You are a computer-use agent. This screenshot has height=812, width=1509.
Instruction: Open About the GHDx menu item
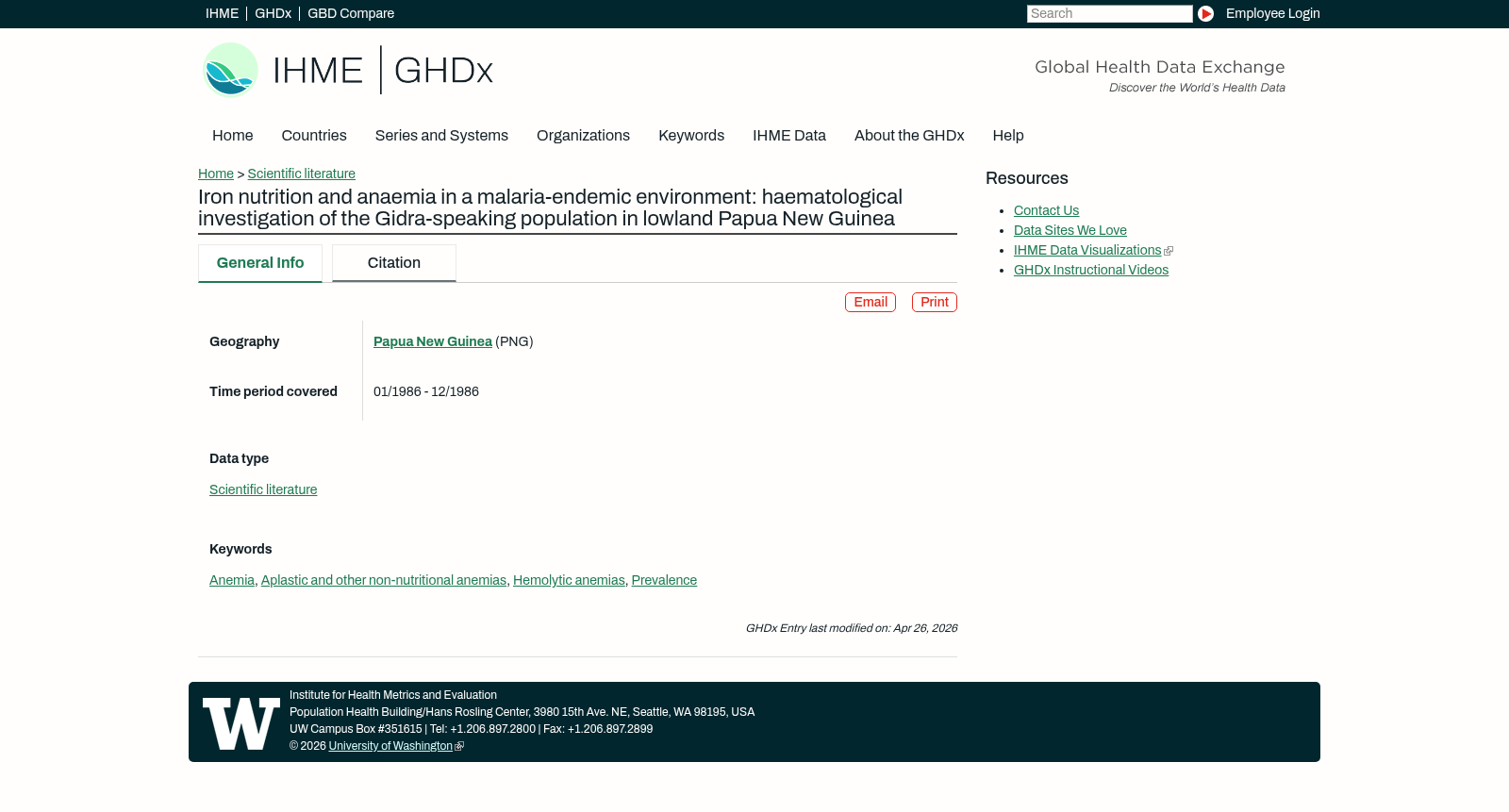[x=909, y=136]
